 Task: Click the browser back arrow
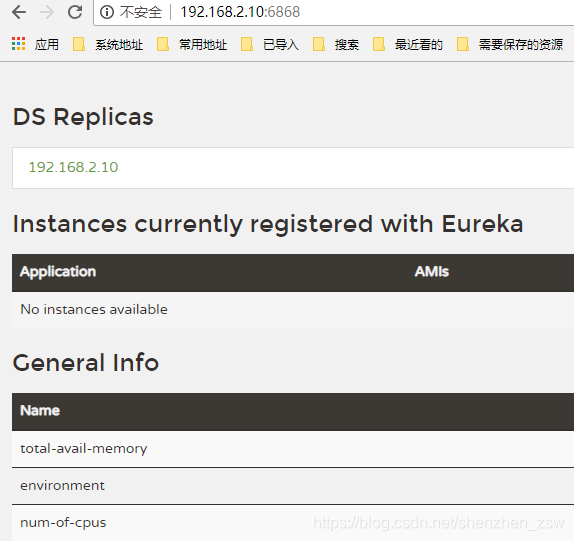point(19,12)
